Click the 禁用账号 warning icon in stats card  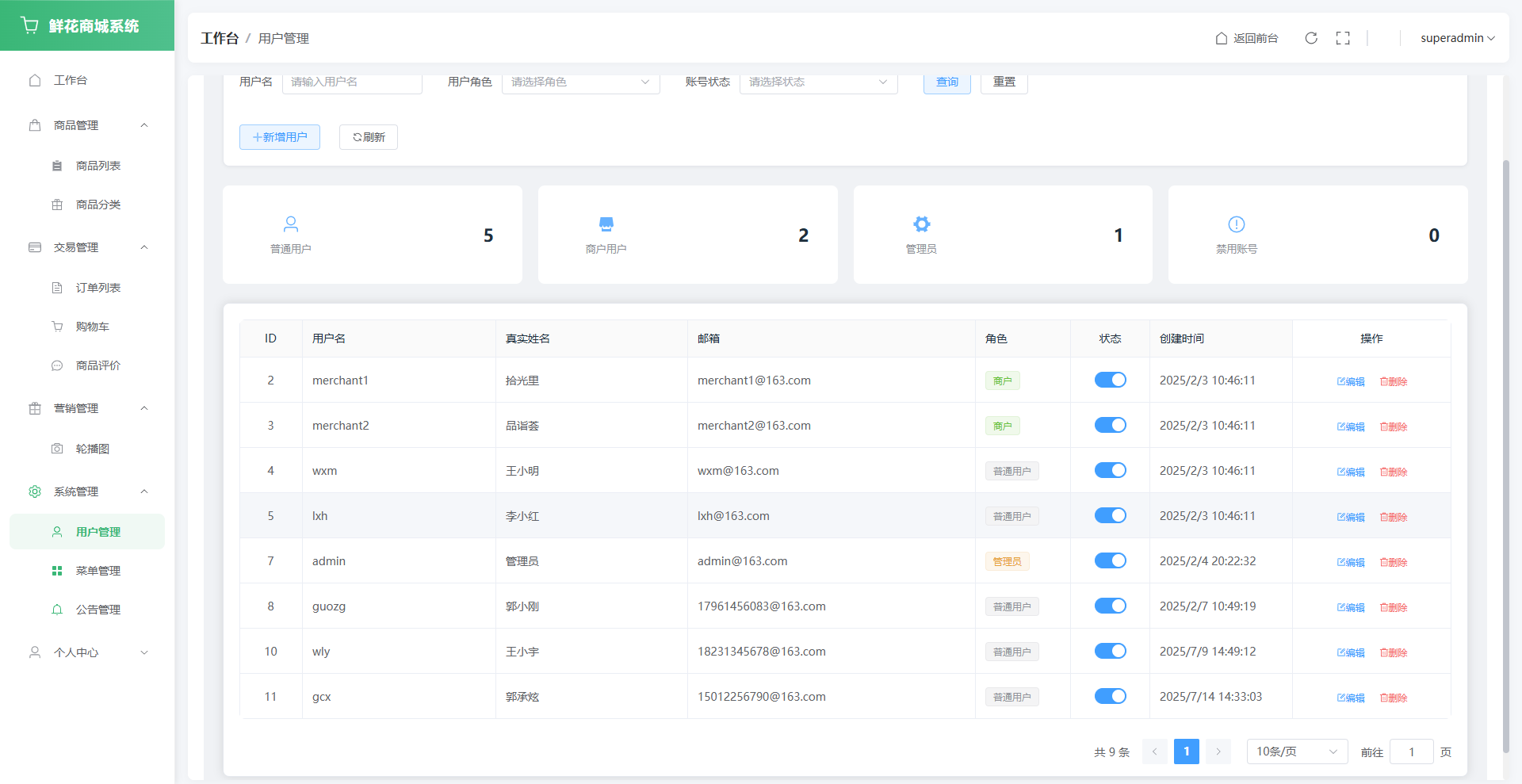click(x=1237, y=224)
